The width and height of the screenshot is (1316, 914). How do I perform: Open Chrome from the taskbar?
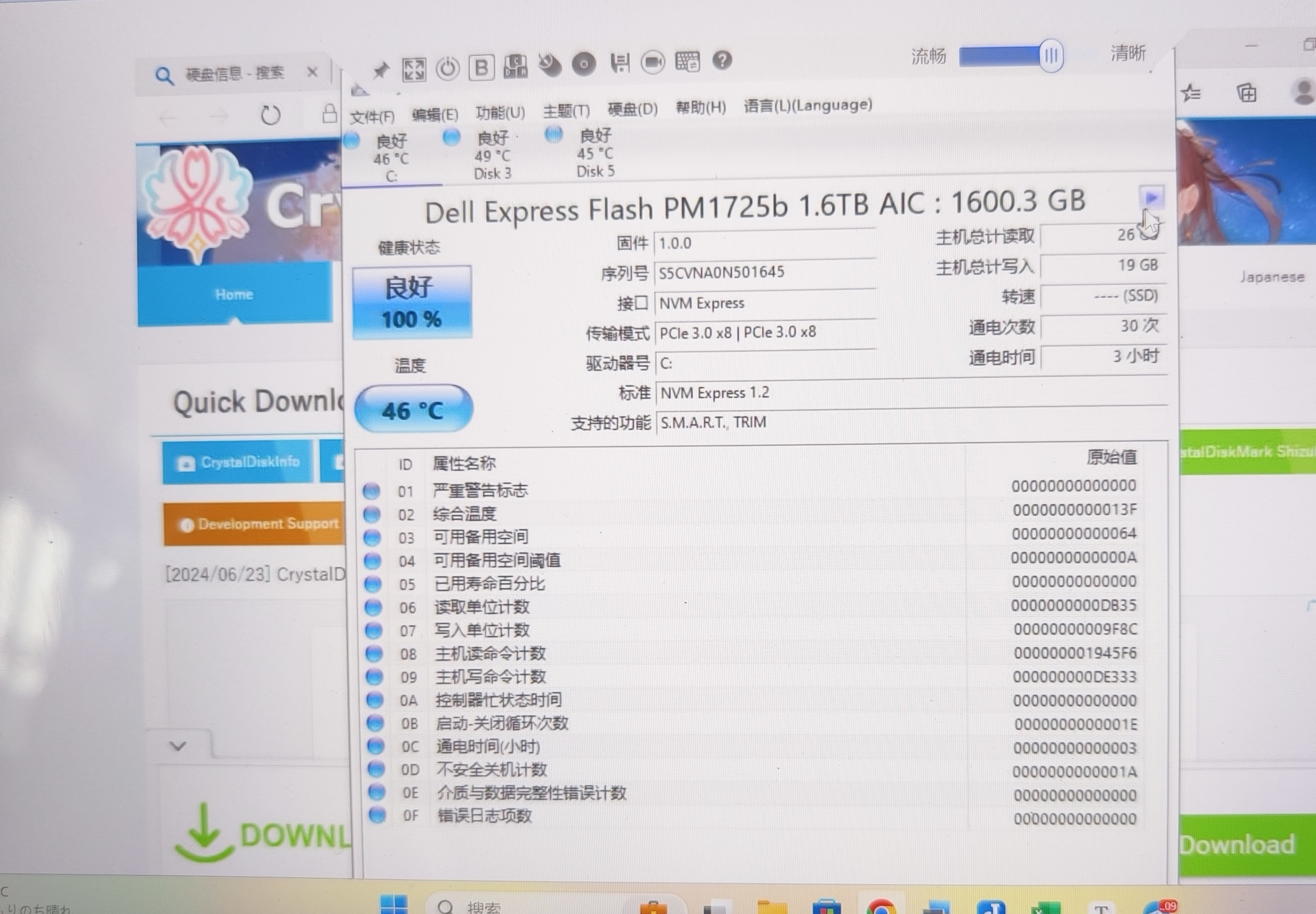882,908
